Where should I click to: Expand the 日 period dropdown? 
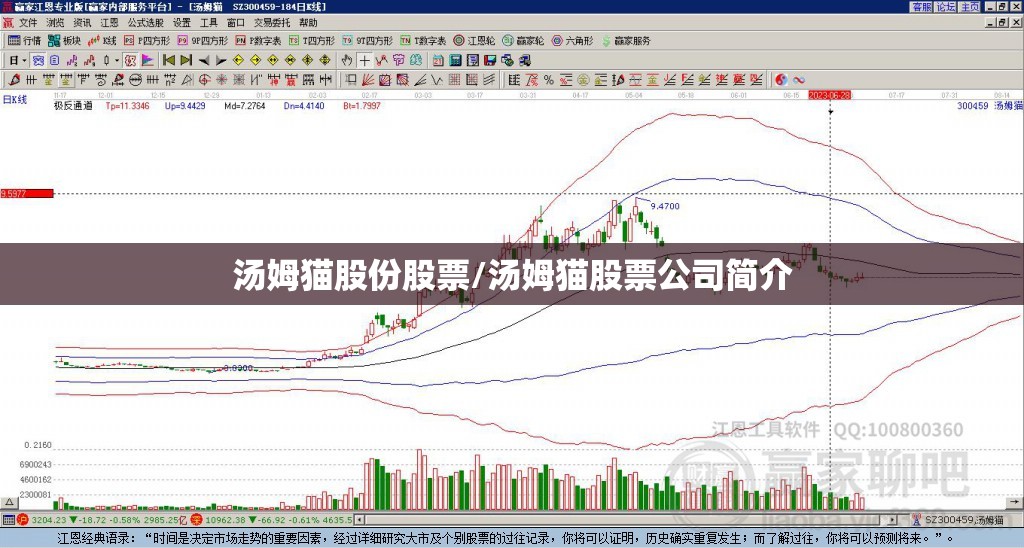(x=24, y=61)
